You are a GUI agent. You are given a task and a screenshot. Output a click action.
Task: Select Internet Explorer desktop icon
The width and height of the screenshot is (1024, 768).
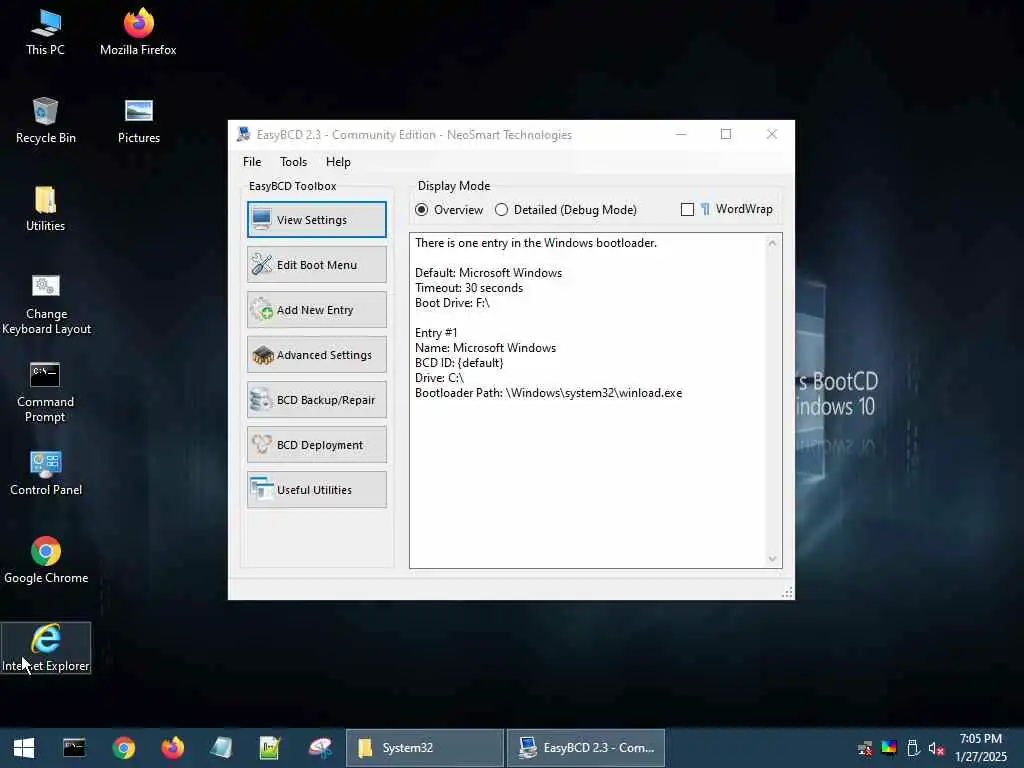pyautogui.click(x=46, y=648)
